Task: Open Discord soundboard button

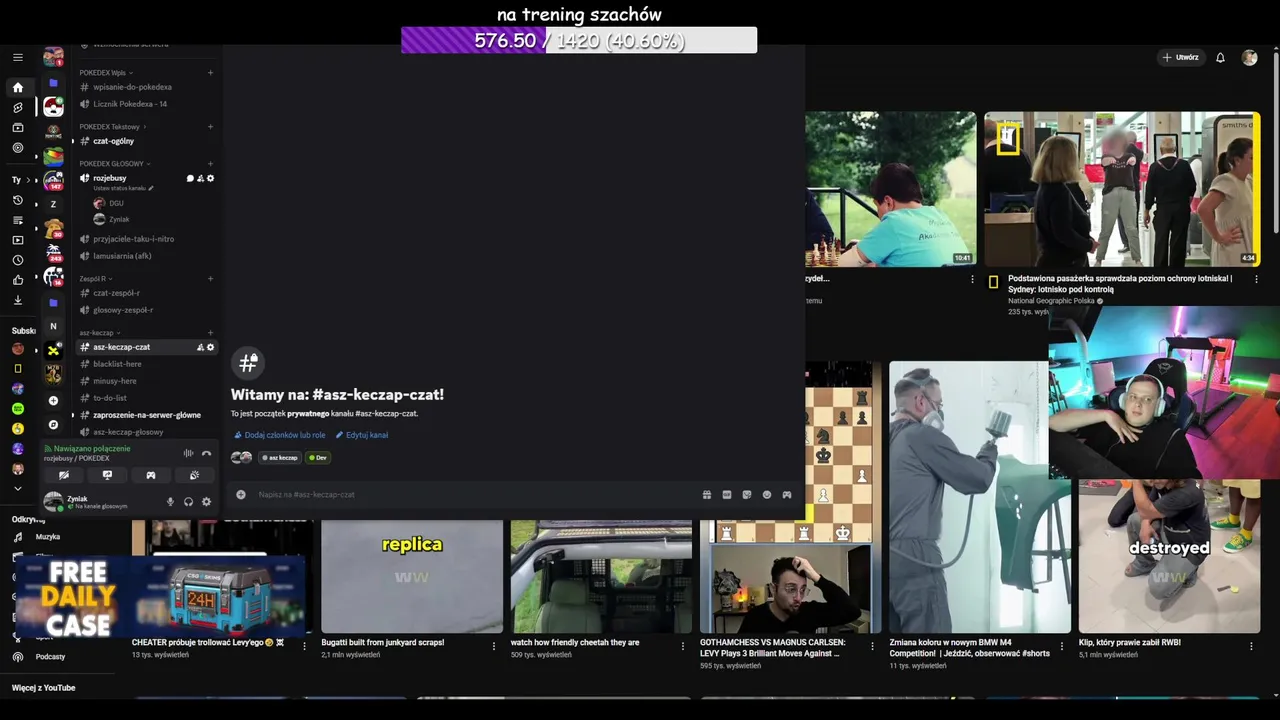Action: [x=194, y=475]
